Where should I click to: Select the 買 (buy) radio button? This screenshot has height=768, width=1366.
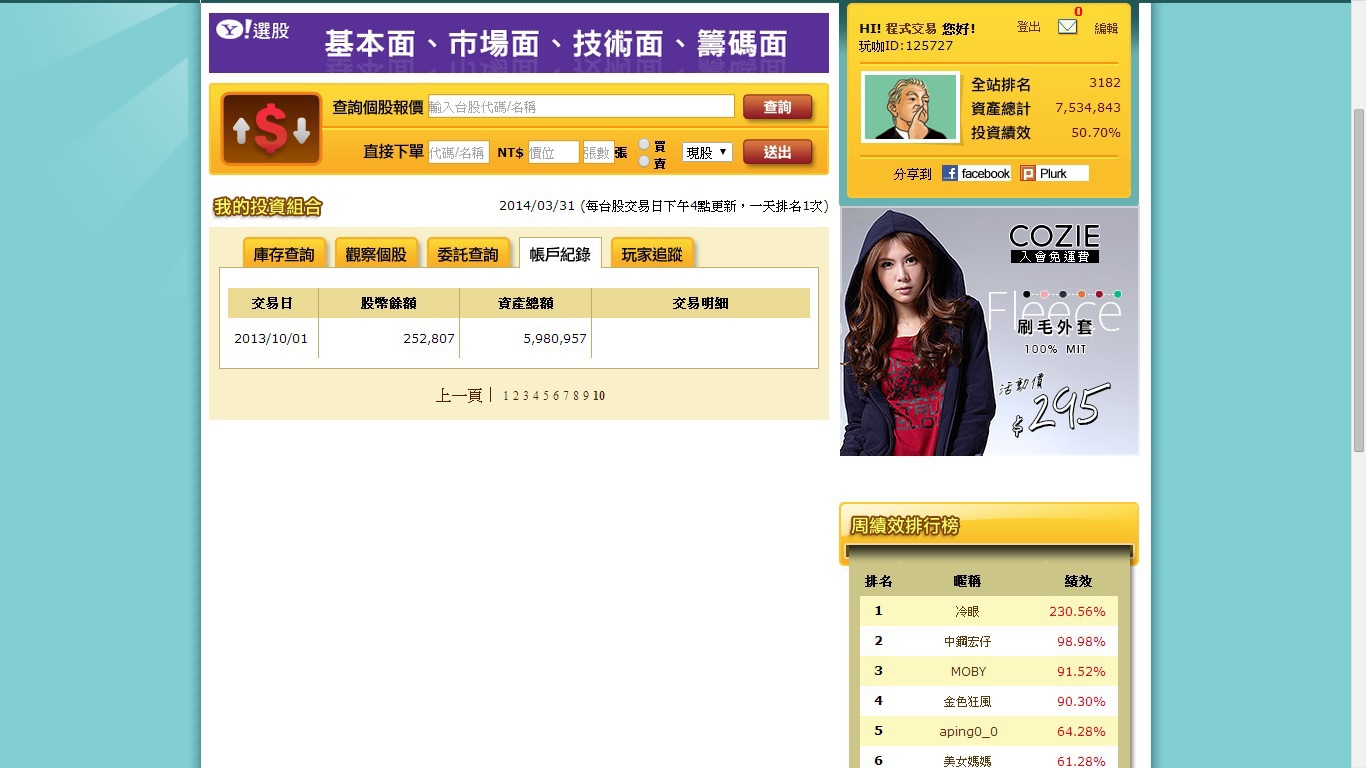644,145
